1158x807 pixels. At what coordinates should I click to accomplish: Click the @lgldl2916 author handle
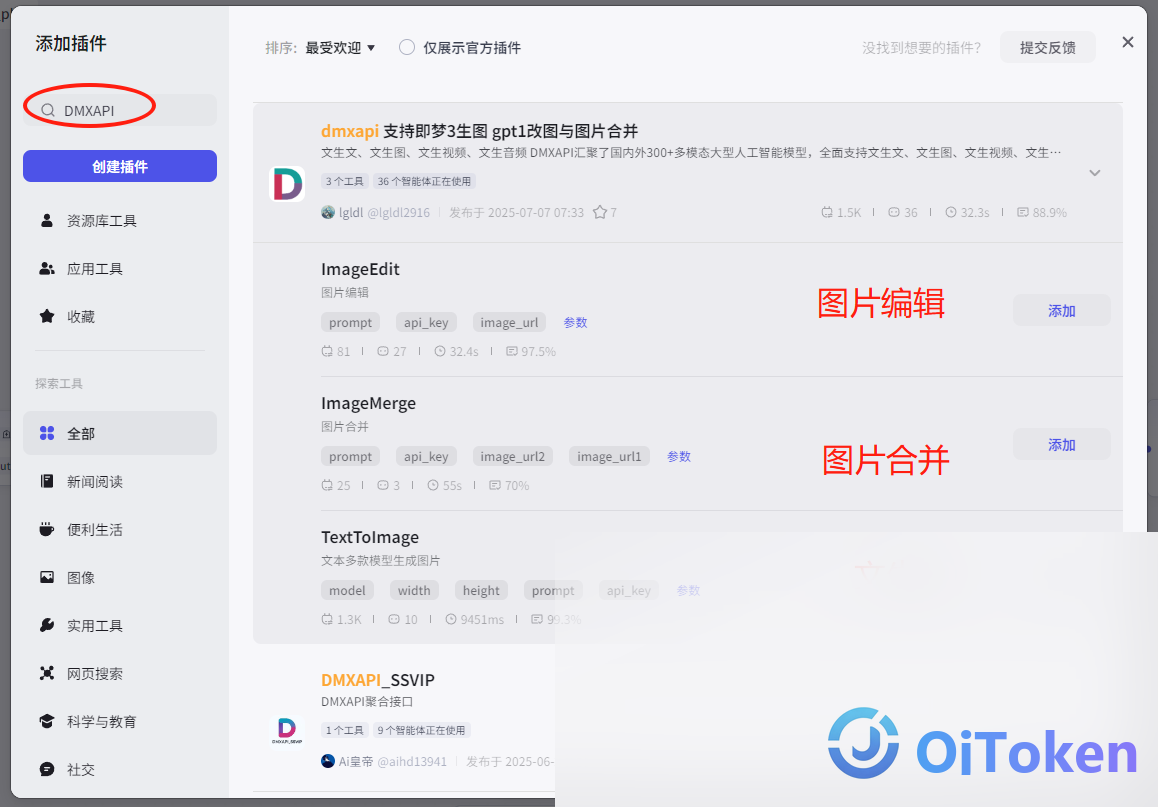[399, 213]
